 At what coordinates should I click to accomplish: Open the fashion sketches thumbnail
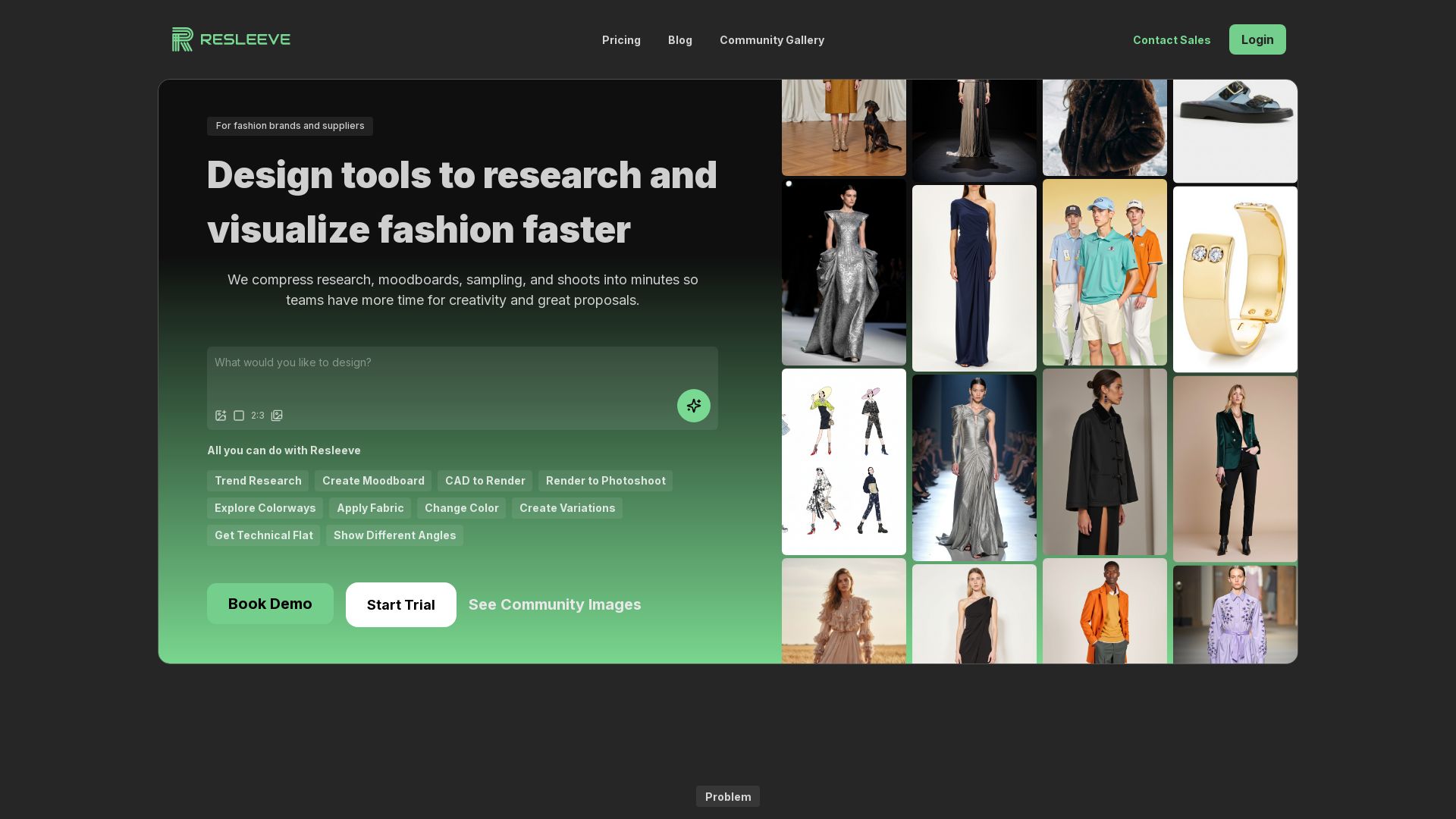843,461
